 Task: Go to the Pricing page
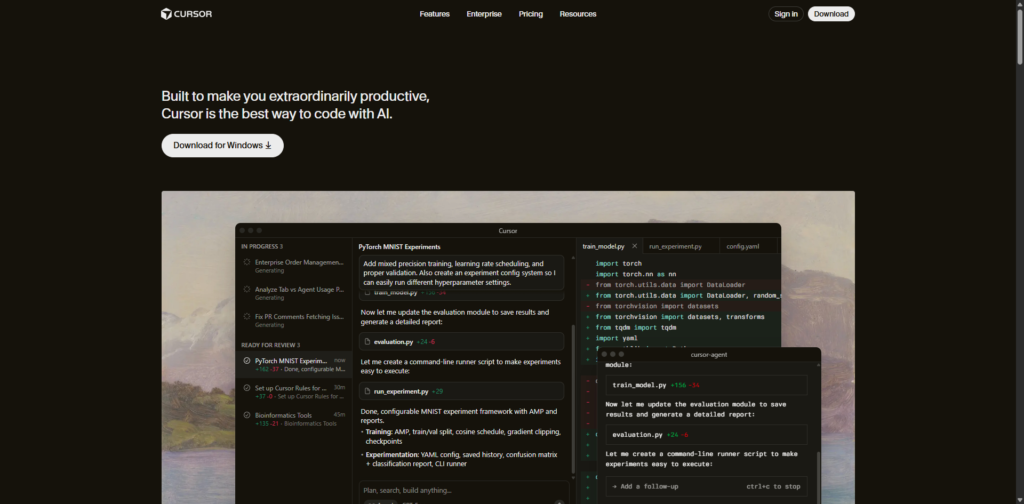[531, 14]
